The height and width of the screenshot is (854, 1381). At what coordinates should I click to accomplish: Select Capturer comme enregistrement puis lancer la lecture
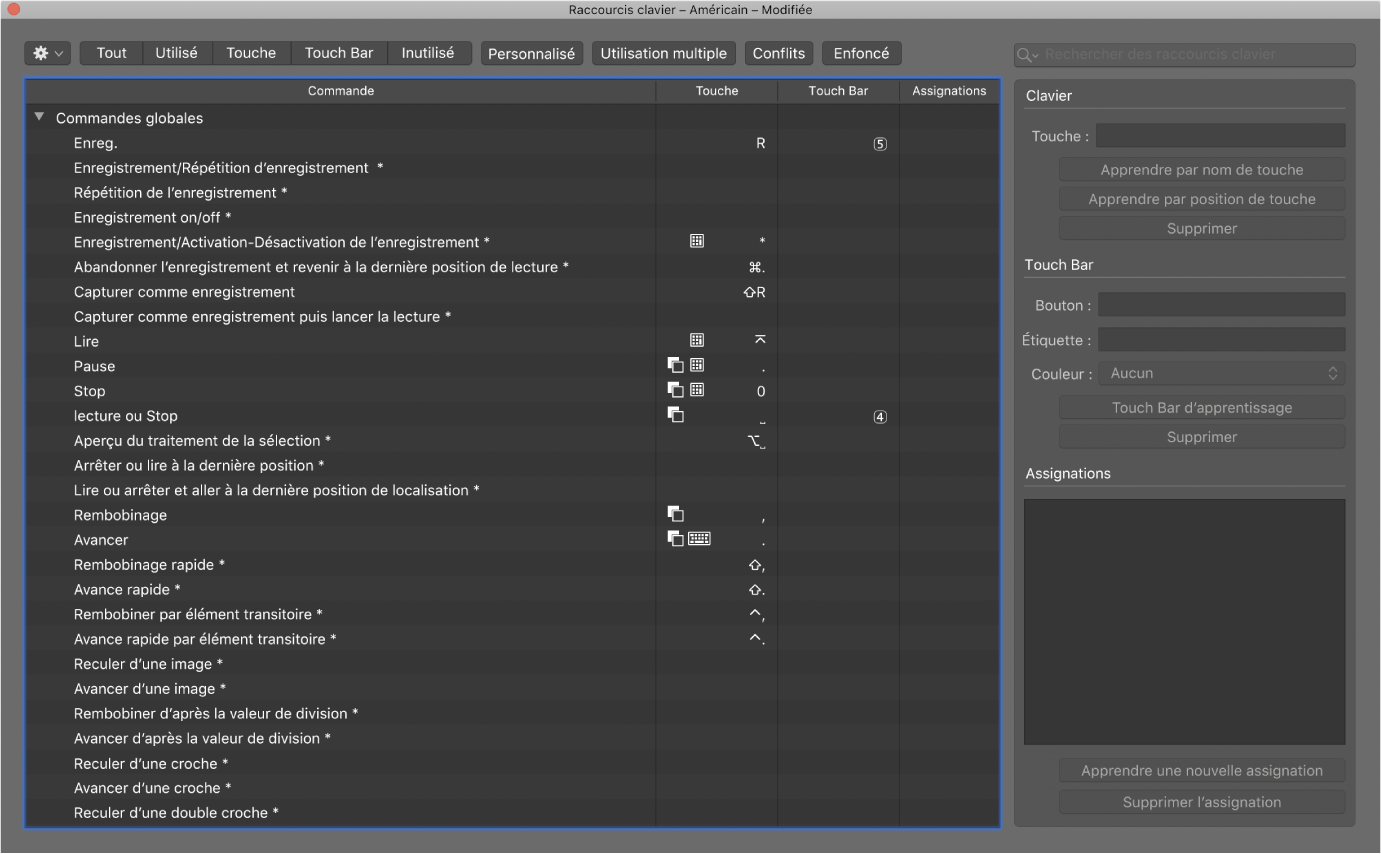(x=512, y=317)
